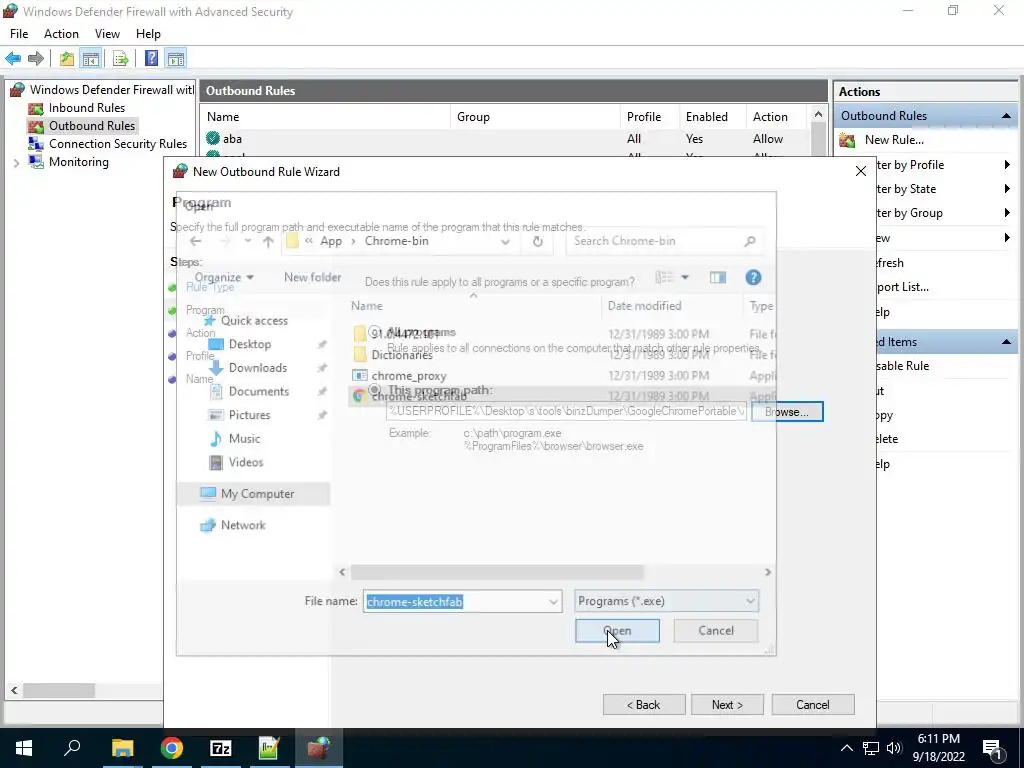
Task: Click the up-one-level folder toolbar icon
Action: tap(67, 59)
